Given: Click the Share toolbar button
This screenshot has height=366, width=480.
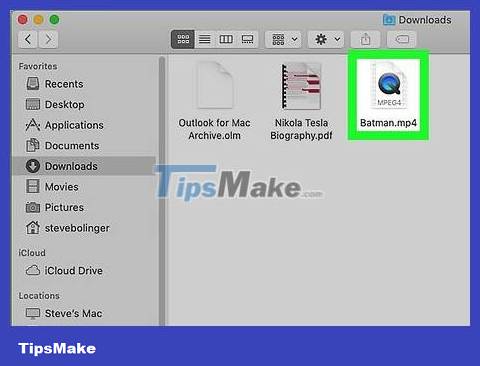Looking at the screenshot, I should click(x=366, y=39).
